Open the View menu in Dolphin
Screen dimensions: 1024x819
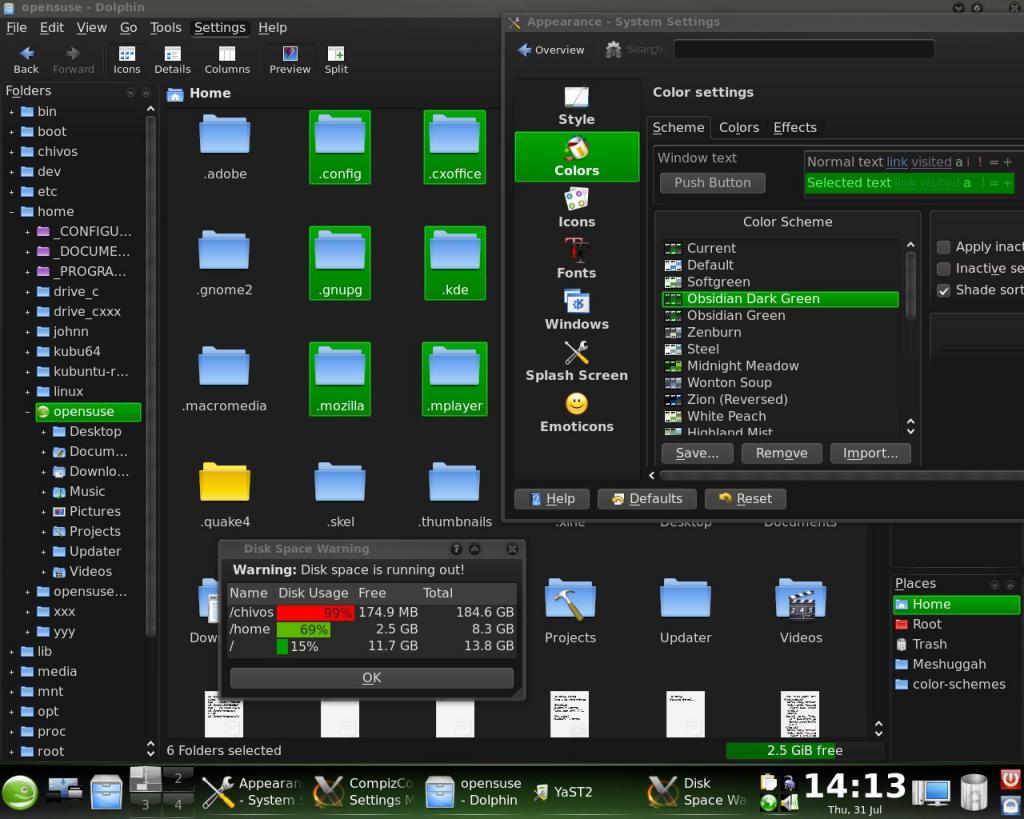coord(91,27)
